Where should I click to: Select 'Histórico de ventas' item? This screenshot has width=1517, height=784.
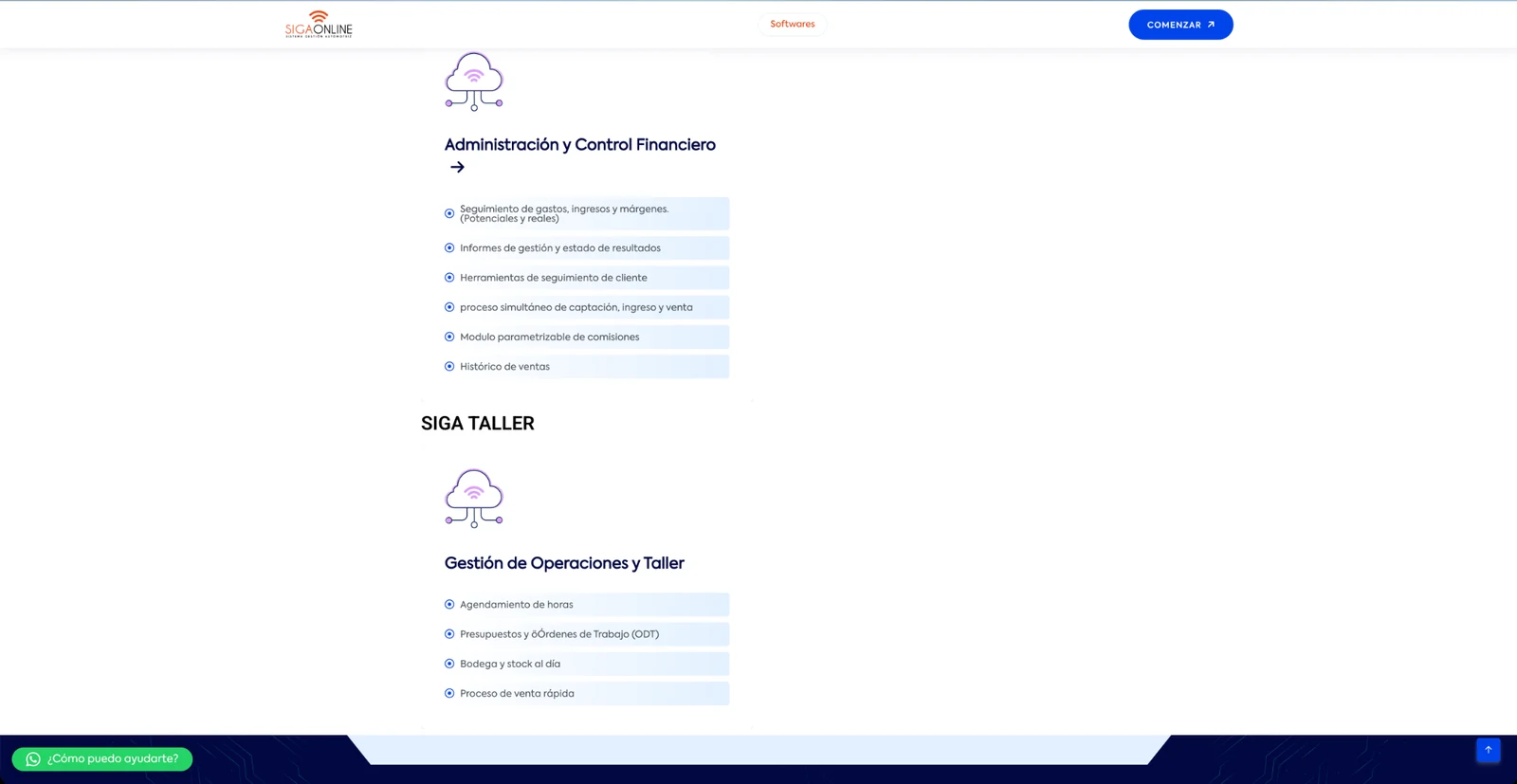click(504, 367)
